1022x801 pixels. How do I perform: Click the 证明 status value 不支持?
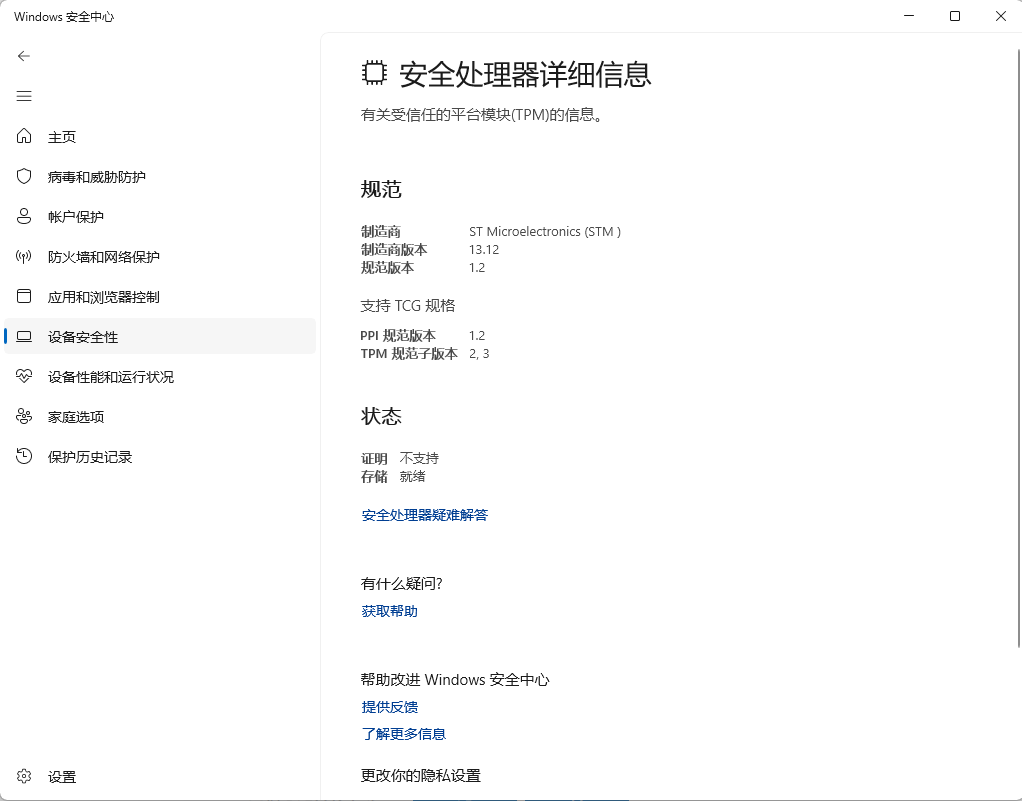(419, 458)
